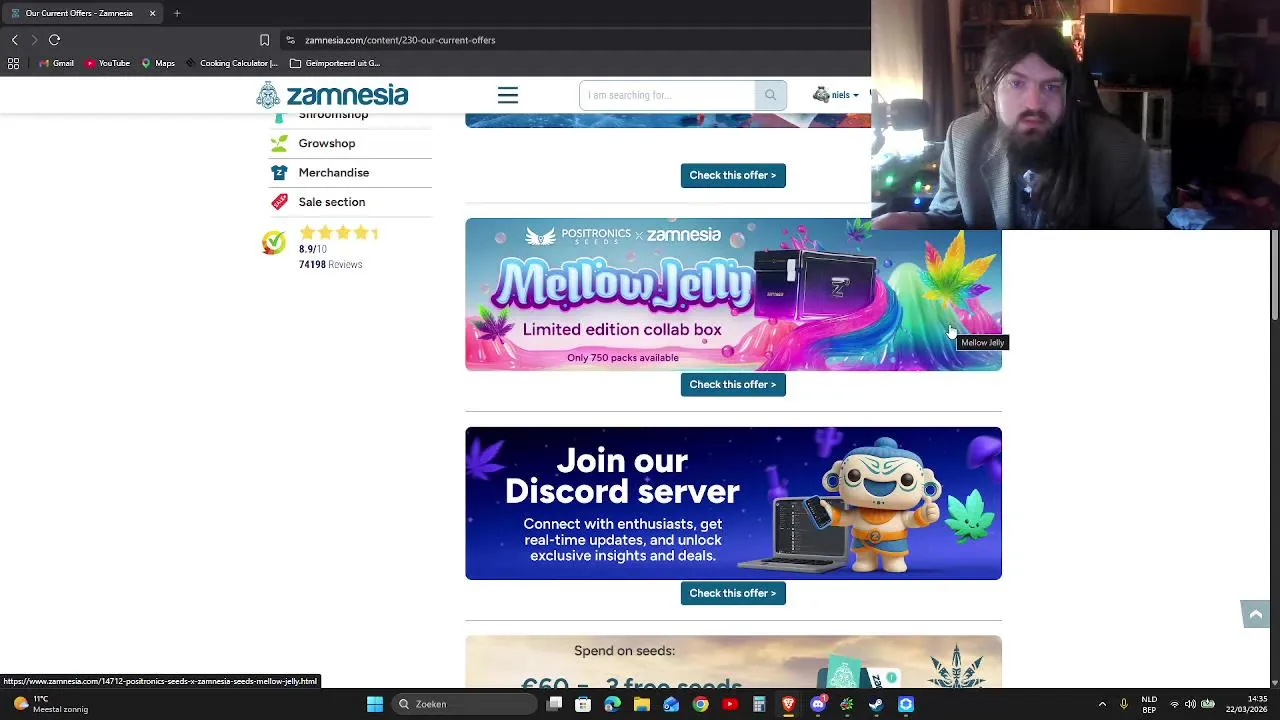Screen dimensions: 1280x720
Task: Click the scroll-to-top arrow button
Action: [1255, 614]
